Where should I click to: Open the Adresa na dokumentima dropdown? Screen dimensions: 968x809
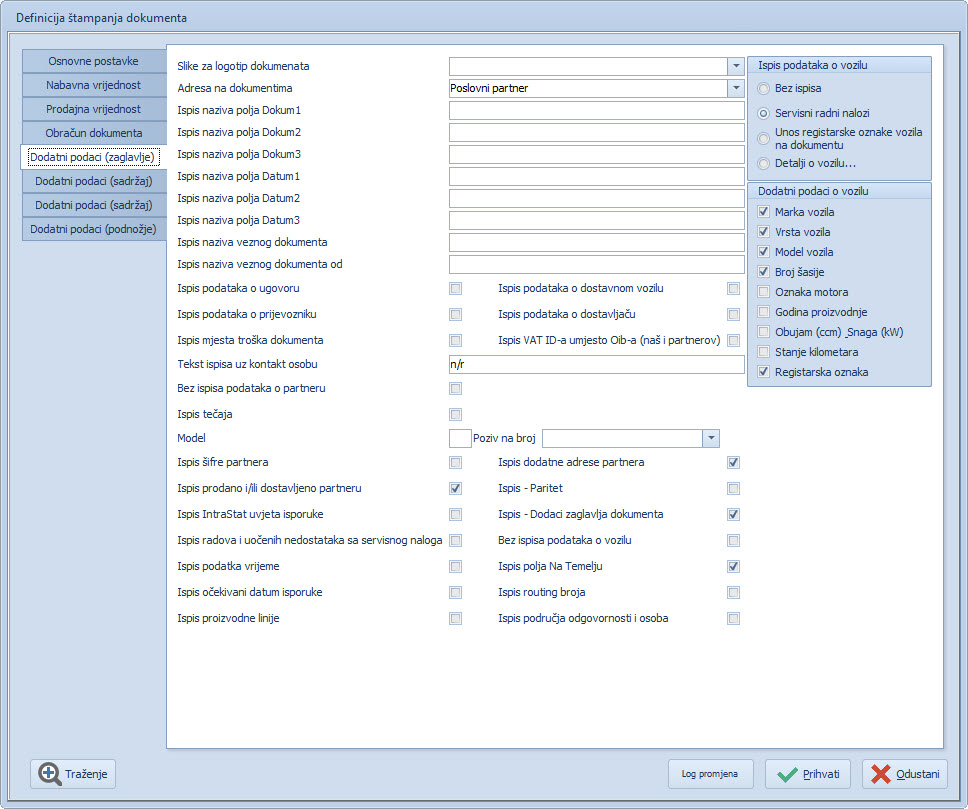735,88
